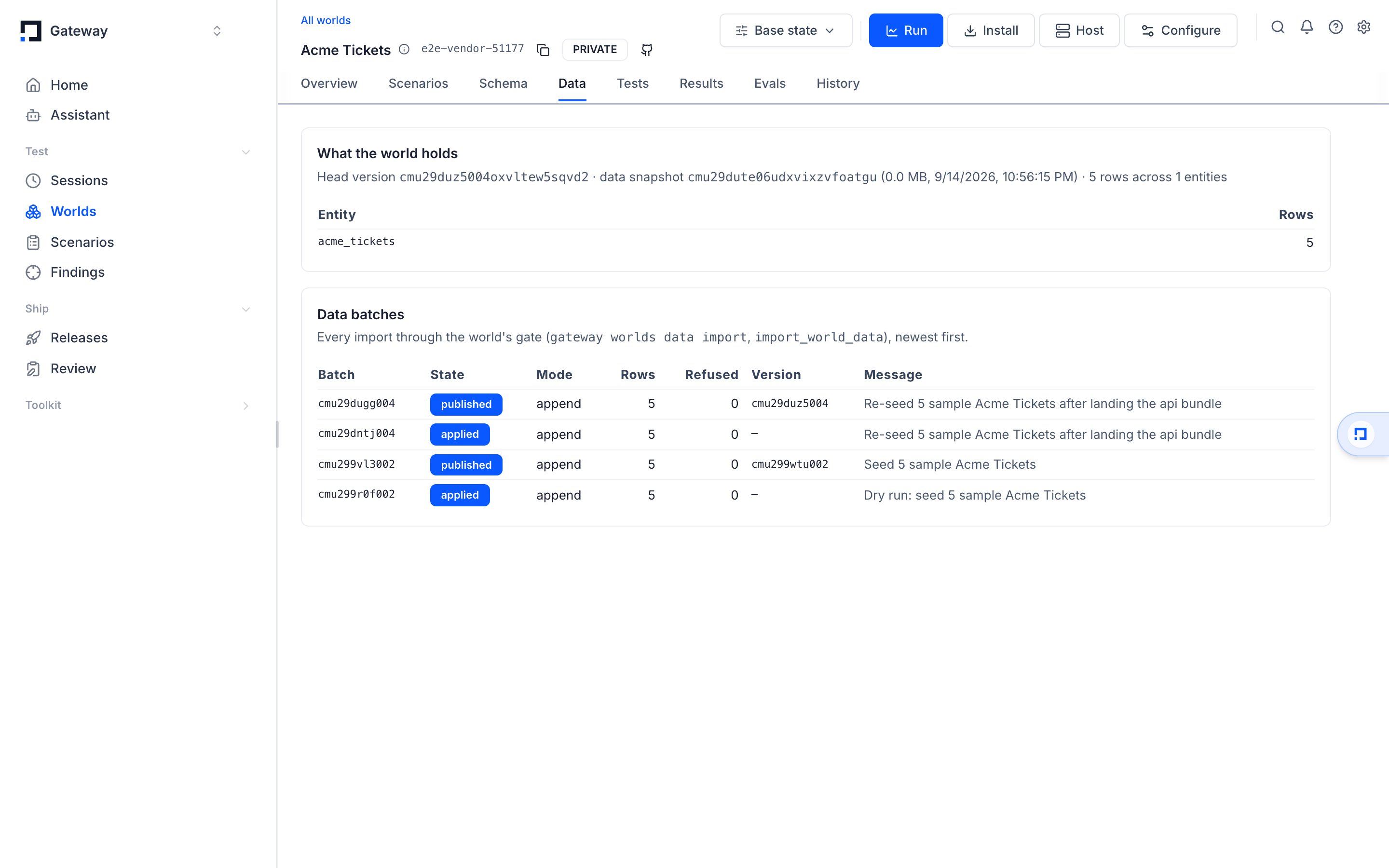Click the PRIVATE visibility badge

595,49
